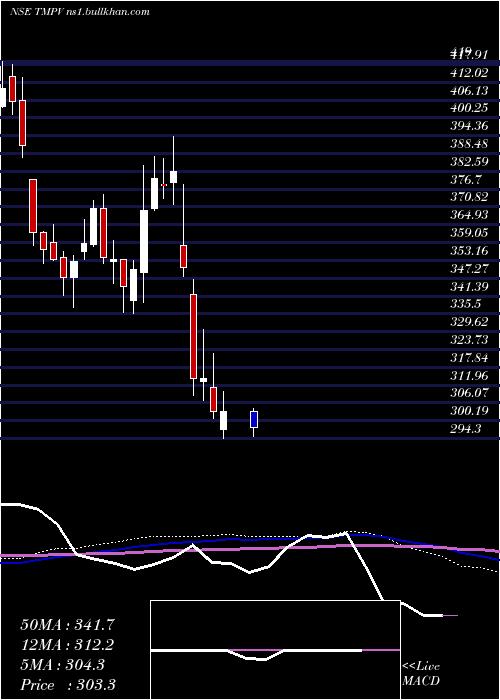500x700 pixels.
Task: Click the 388.48 price axis label
Action: [469, 143]
